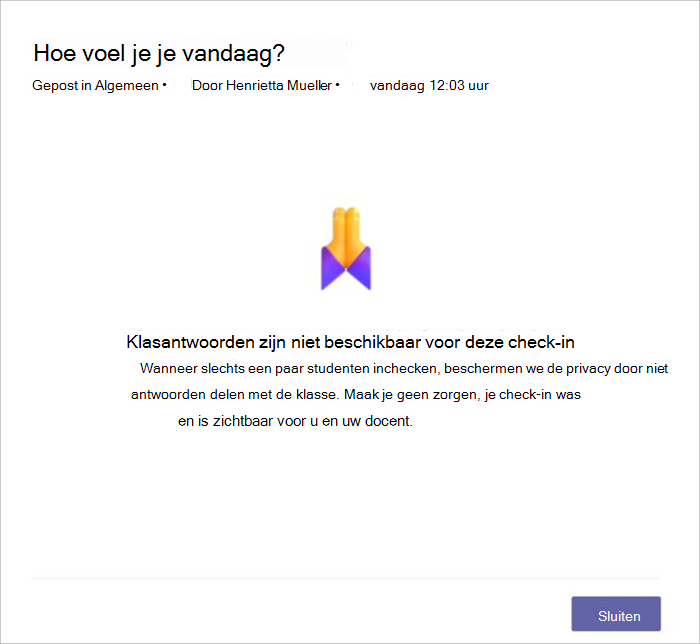Click the 'vandaag 12:03 uur' timestamp
This screenshot has width=700, height=644.
429,85
